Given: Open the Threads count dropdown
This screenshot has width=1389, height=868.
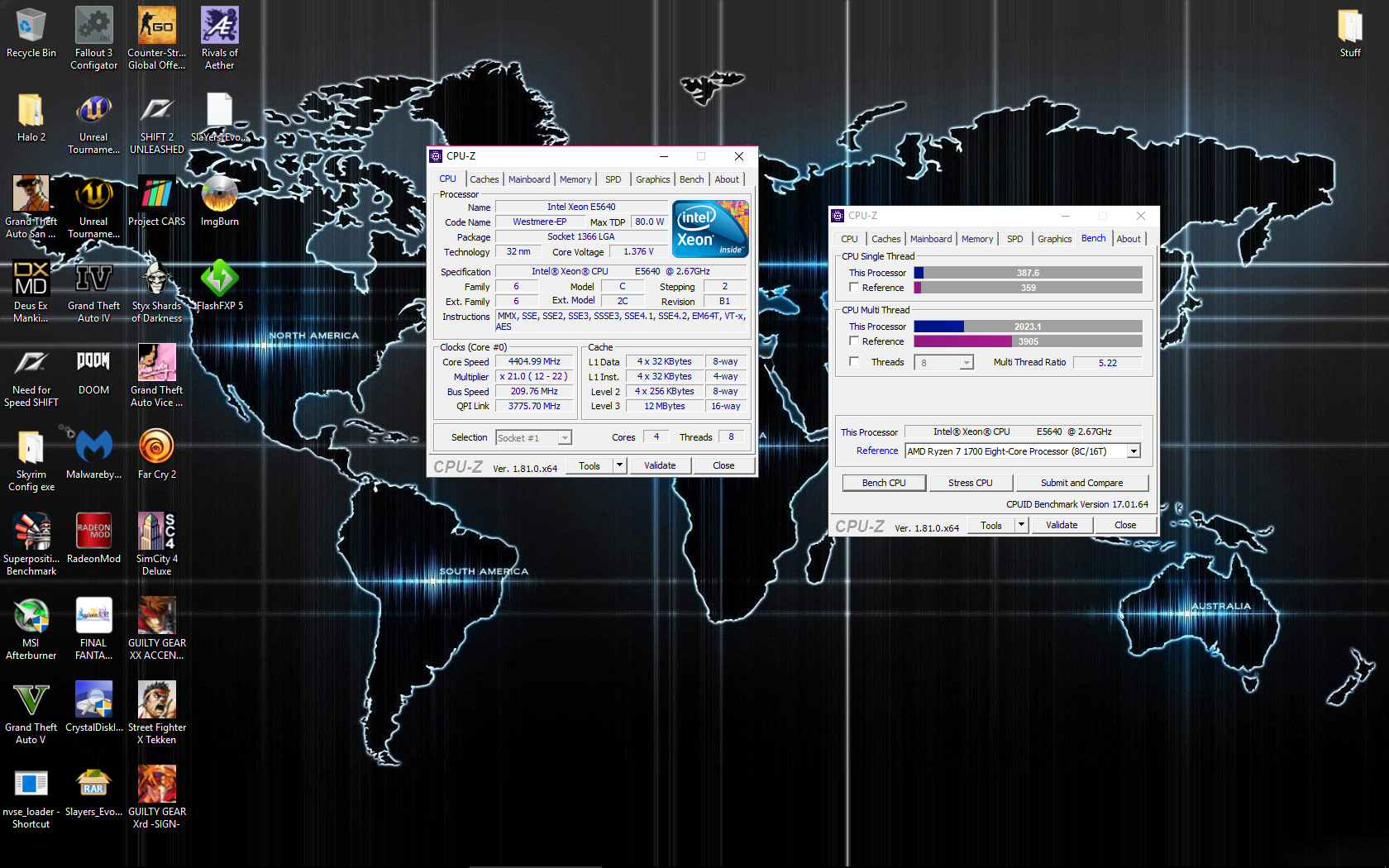Looking at the screenshot, I should [966, 362].
